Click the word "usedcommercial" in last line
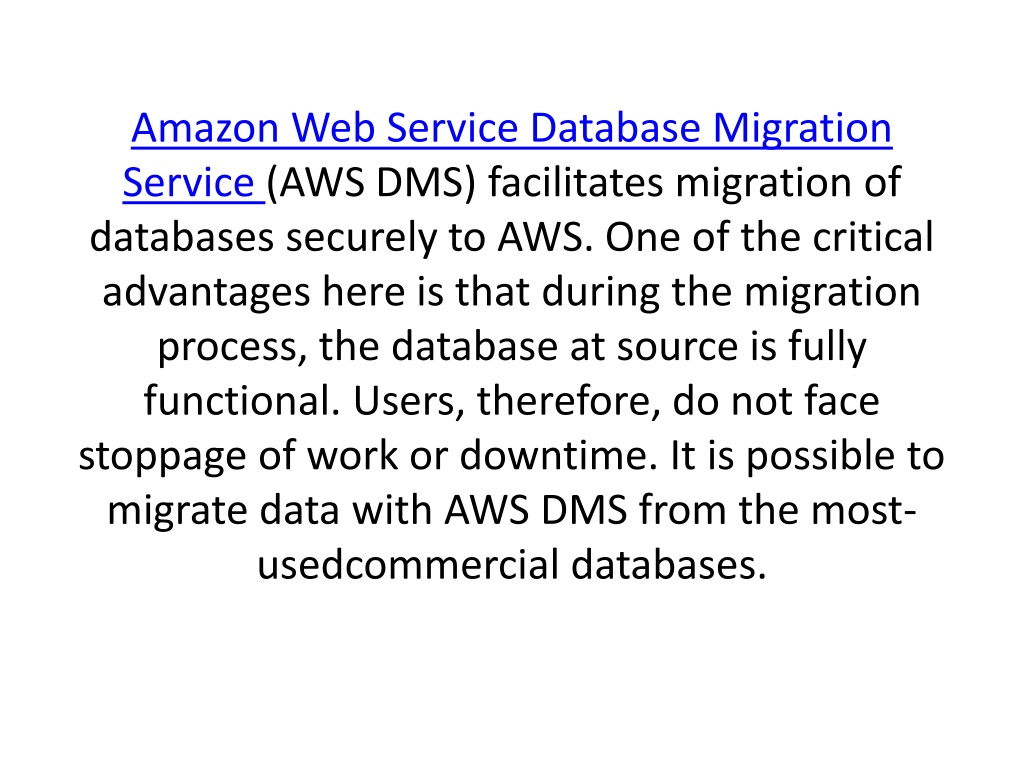Viewport: 1024px width, 768px height. point(408,565)
